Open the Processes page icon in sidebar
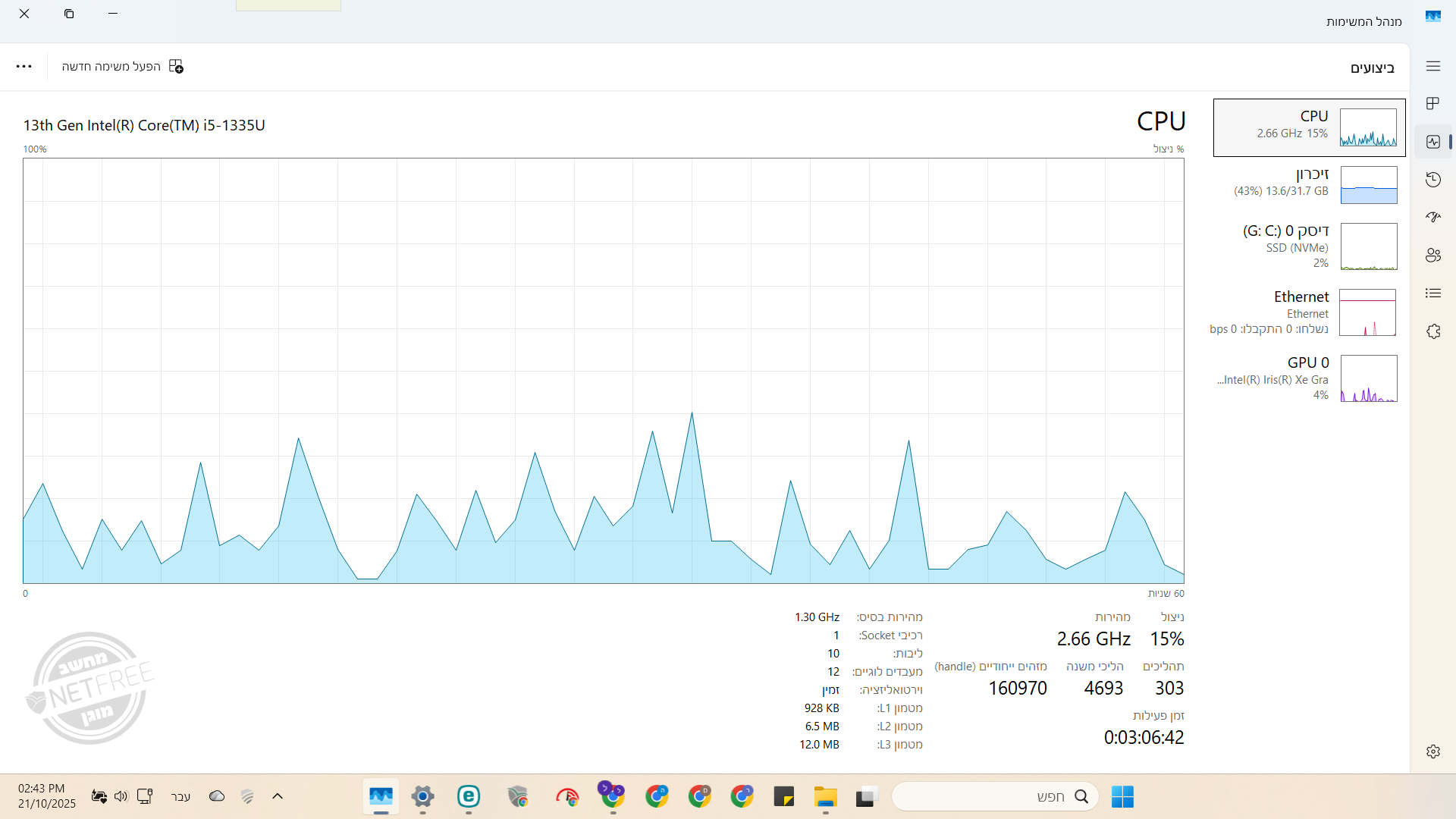This screenshot has width=1456, height=819. pos(1432,103)
